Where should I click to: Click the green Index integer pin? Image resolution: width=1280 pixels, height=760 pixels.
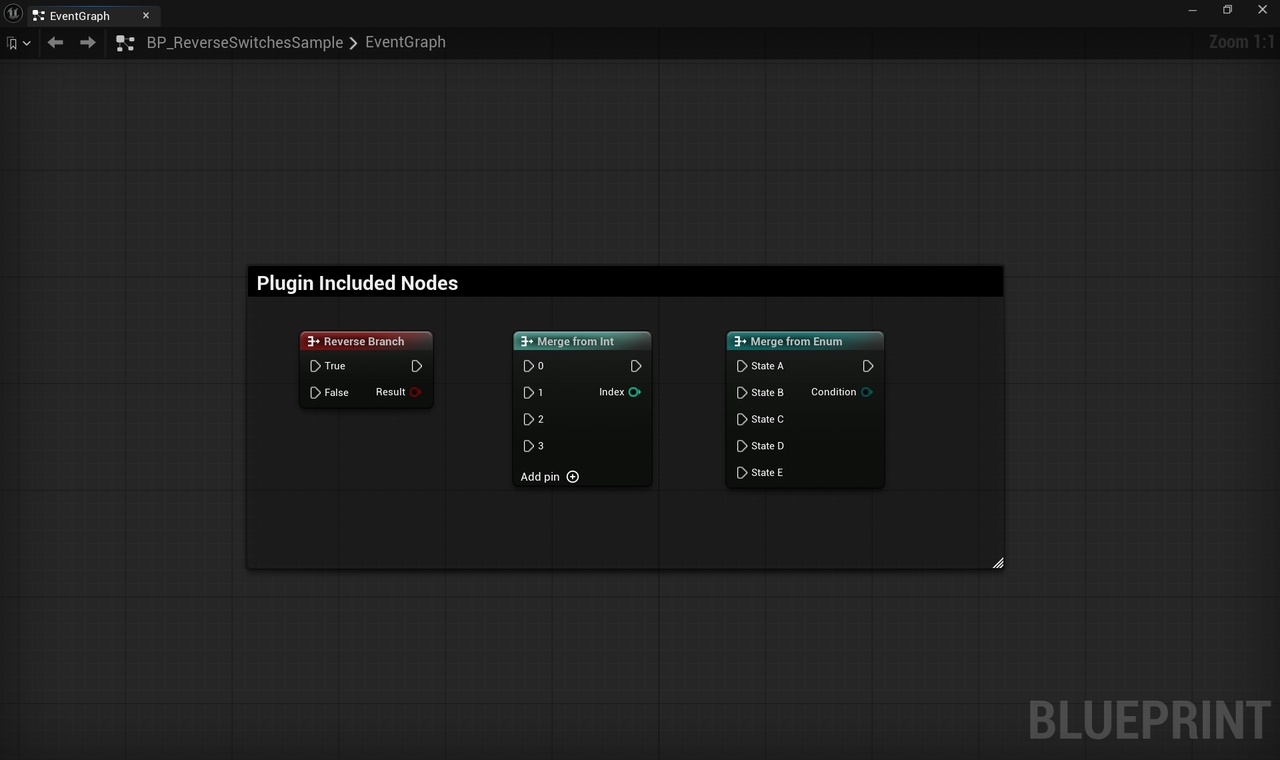pos(634,392)
